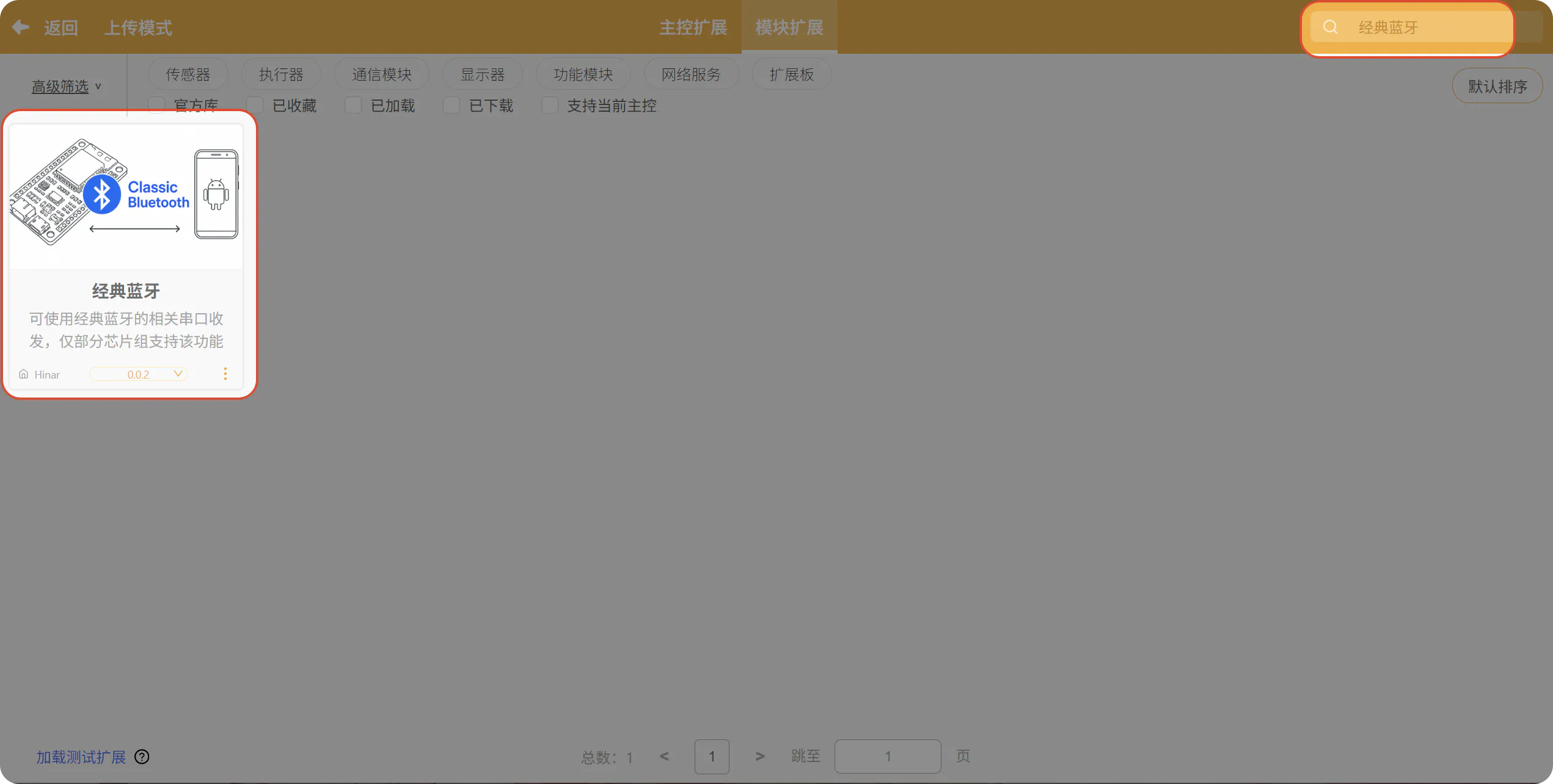Click the 上传模式 label
Screen dimensions: 1553x784
pos(138,27)
